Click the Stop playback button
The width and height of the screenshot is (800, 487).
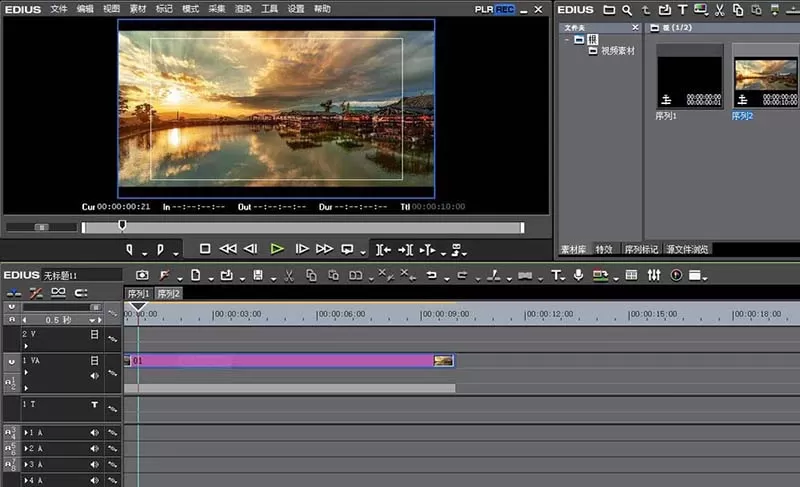(205, 249)
